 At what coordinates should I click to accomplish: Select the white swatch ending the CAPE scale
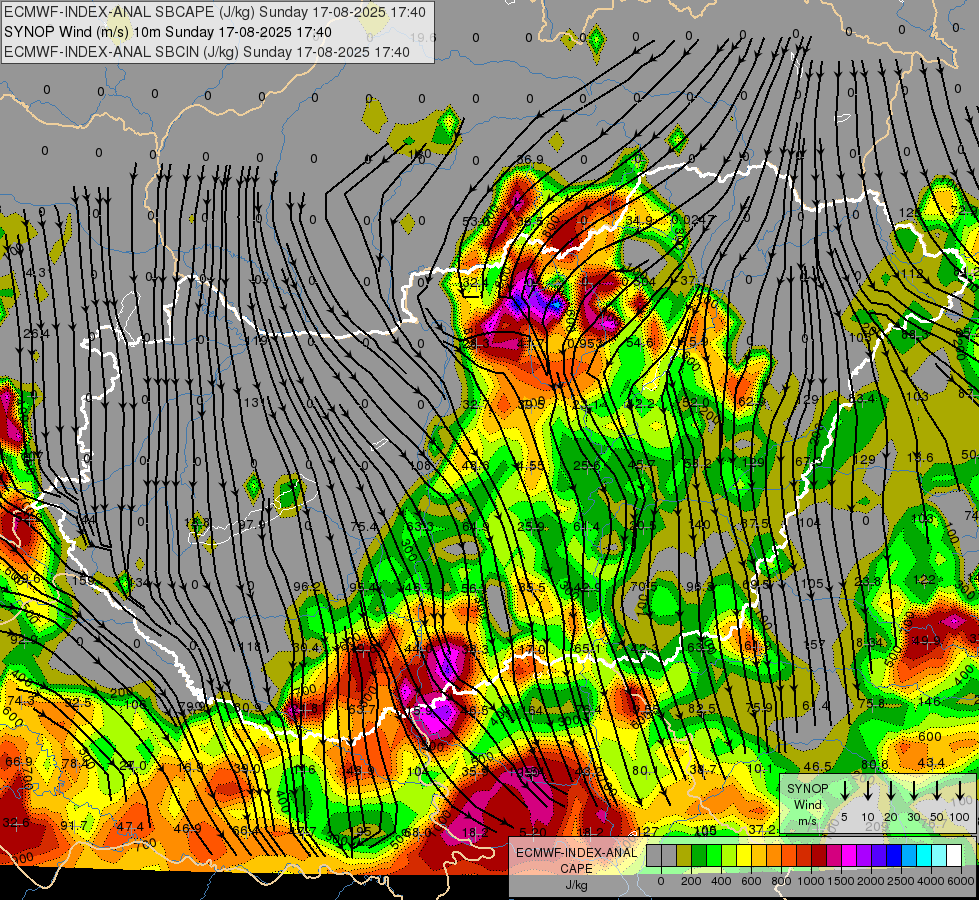pos(955,856)
